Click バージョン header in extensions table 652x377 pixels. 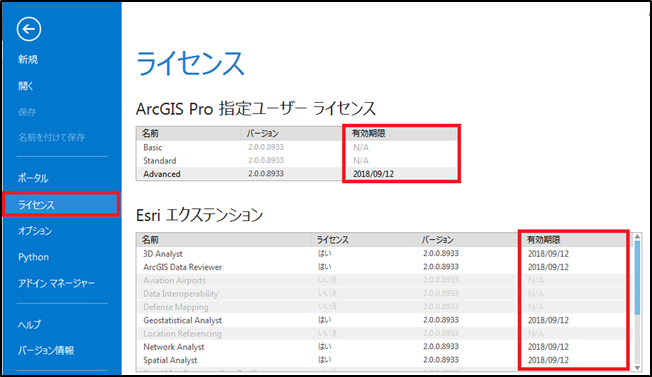point(467,240)
